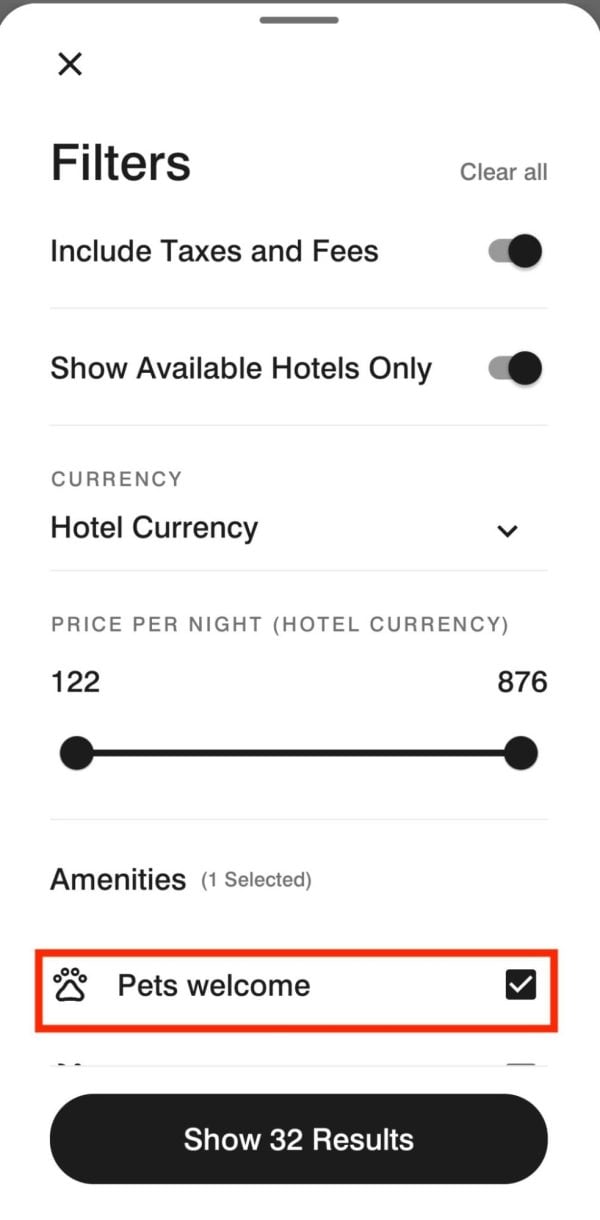This screenshot has width=600, height=1220.
Task: Select the Pets welcome label text
Action: tap(214, 986)
